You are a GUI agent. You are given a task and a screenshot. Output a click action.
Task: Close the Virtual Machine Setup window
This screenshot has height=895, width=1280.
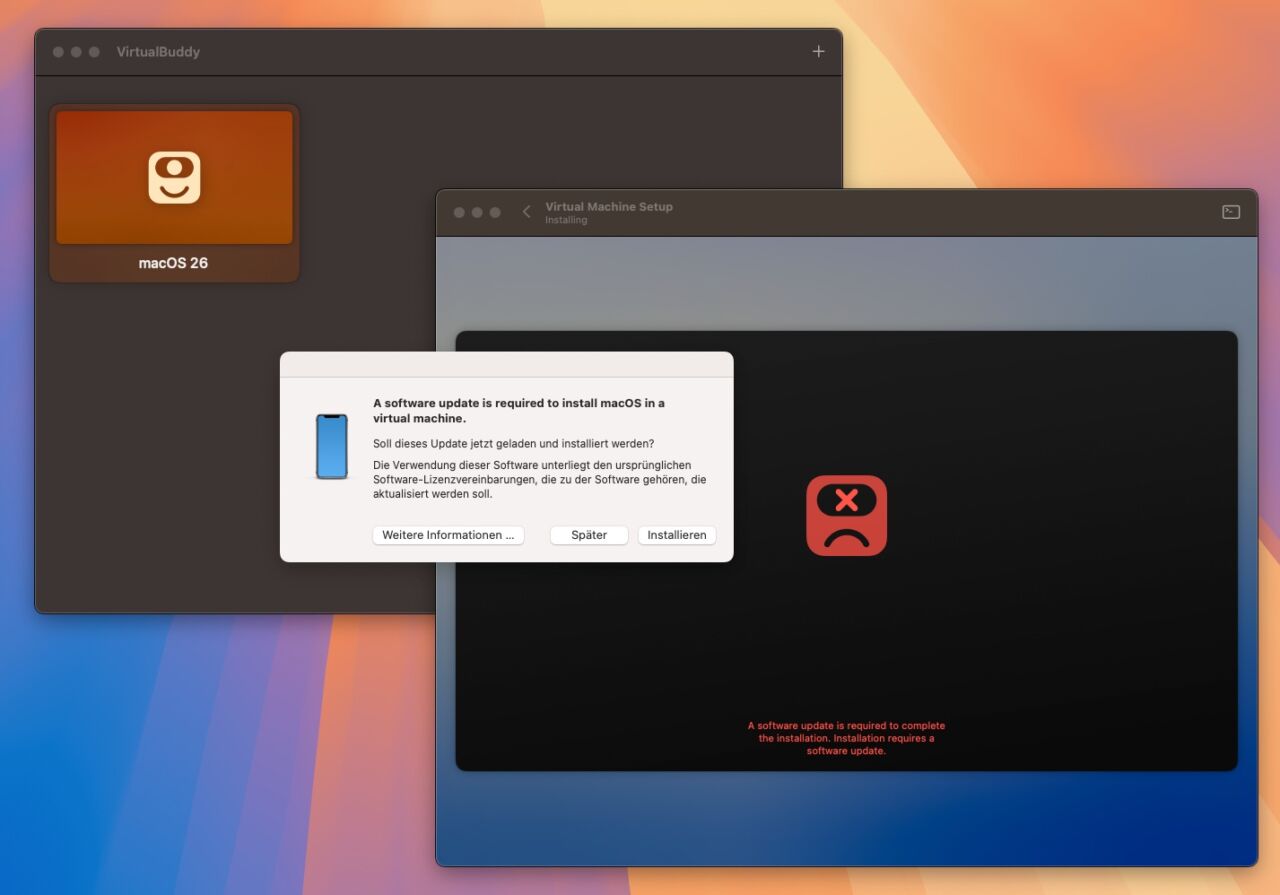point(459,212)
